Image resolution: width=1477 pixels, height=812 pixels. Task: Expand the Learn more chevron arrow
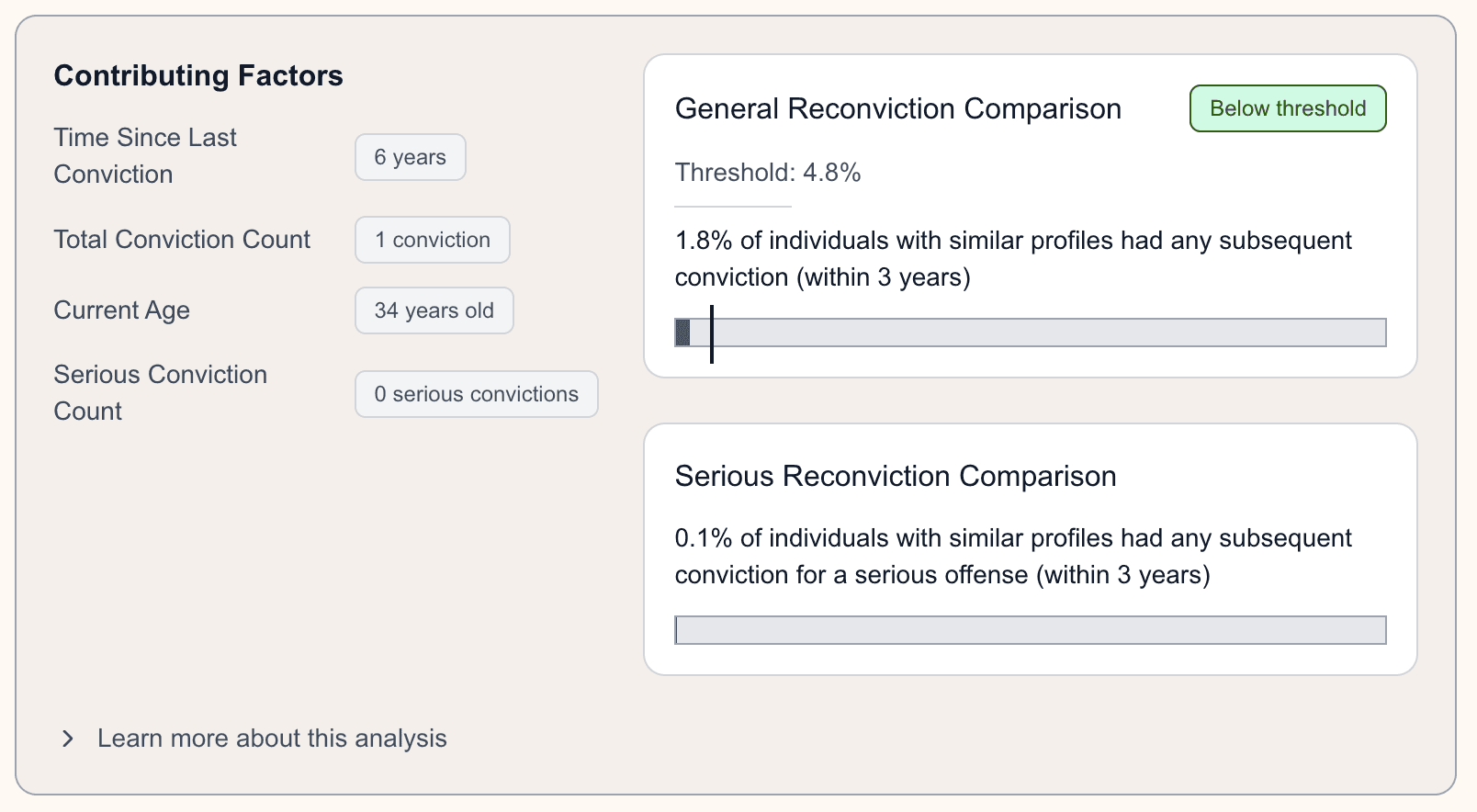tap(67, 739)
